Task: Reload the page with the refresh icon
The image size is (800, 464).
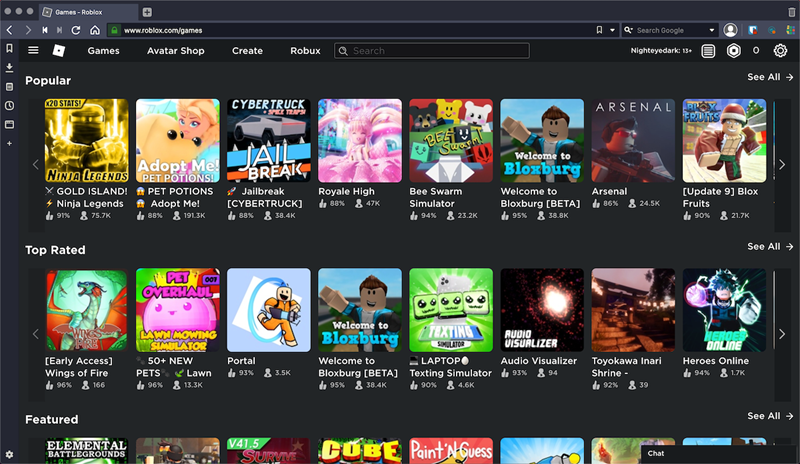Action: pos(76,30)
